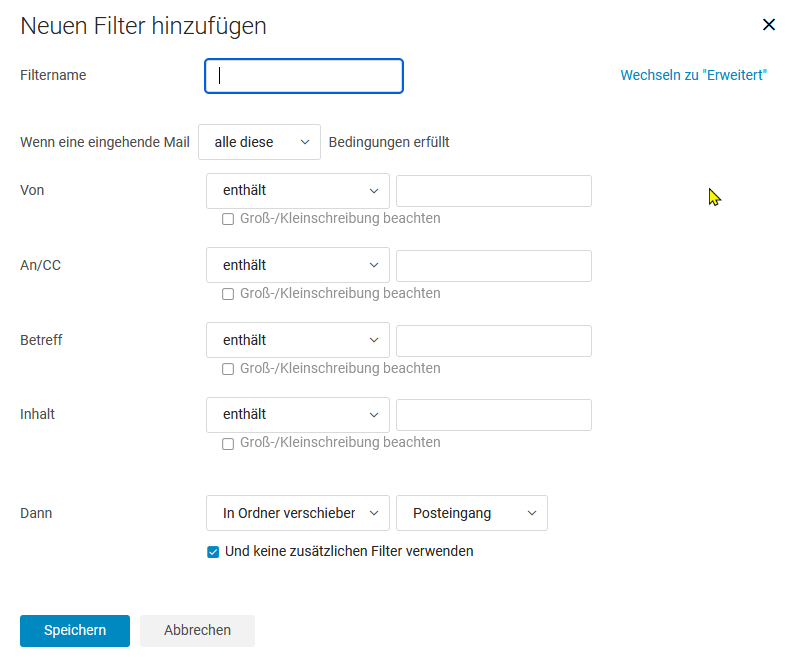Enable case sensitivity for An/CC
791x661 pixels.
pos(228,294)
